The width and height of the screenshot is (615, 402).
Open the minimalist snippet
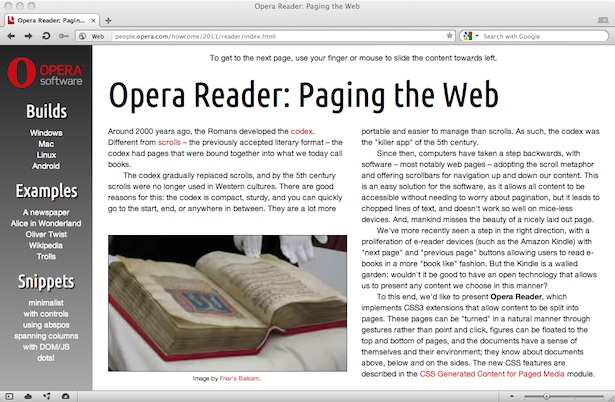46,303
